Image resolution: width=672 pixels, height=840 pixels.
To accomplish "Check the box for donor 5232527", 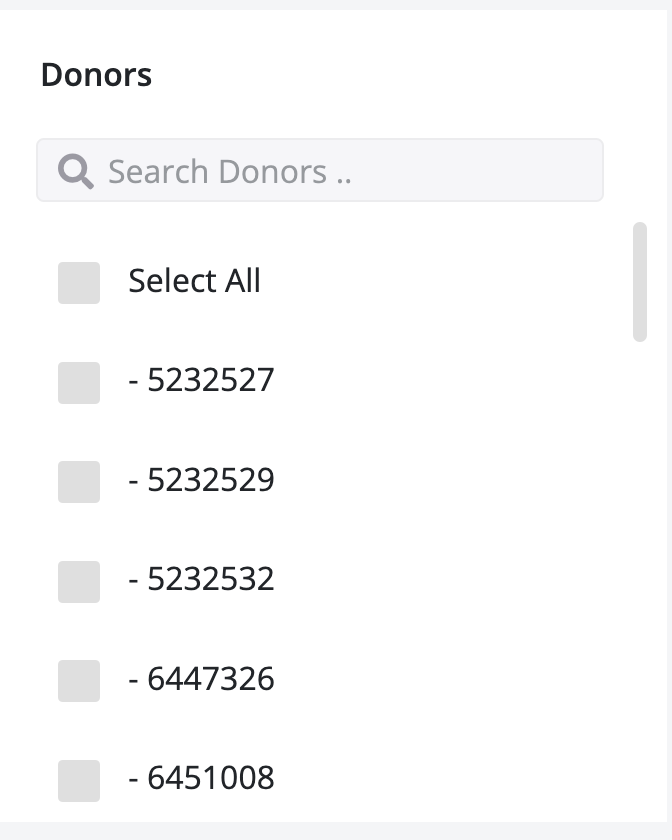I will (79, 383).
